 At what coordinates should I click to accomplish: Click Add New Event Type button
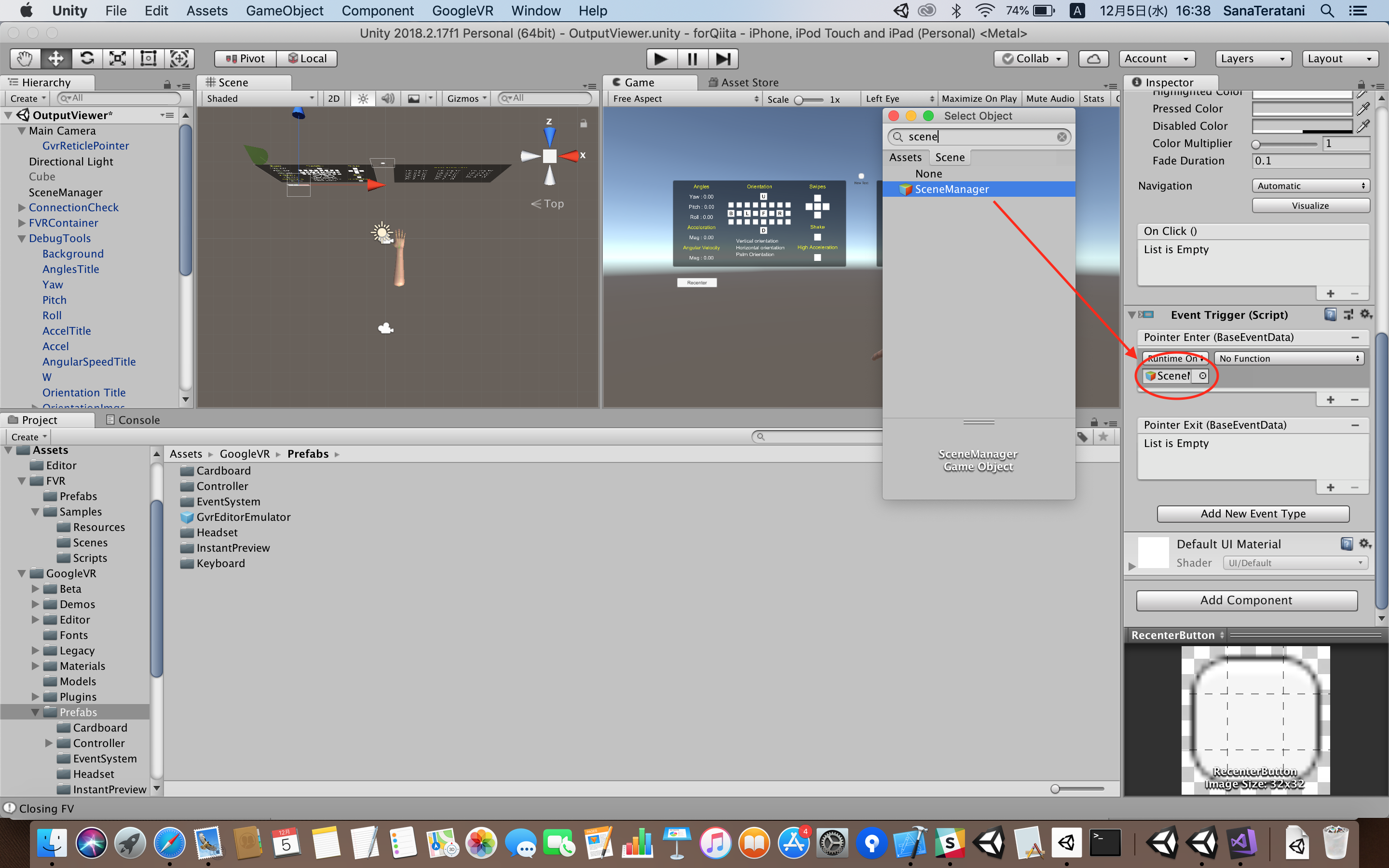coord(1253,514)
